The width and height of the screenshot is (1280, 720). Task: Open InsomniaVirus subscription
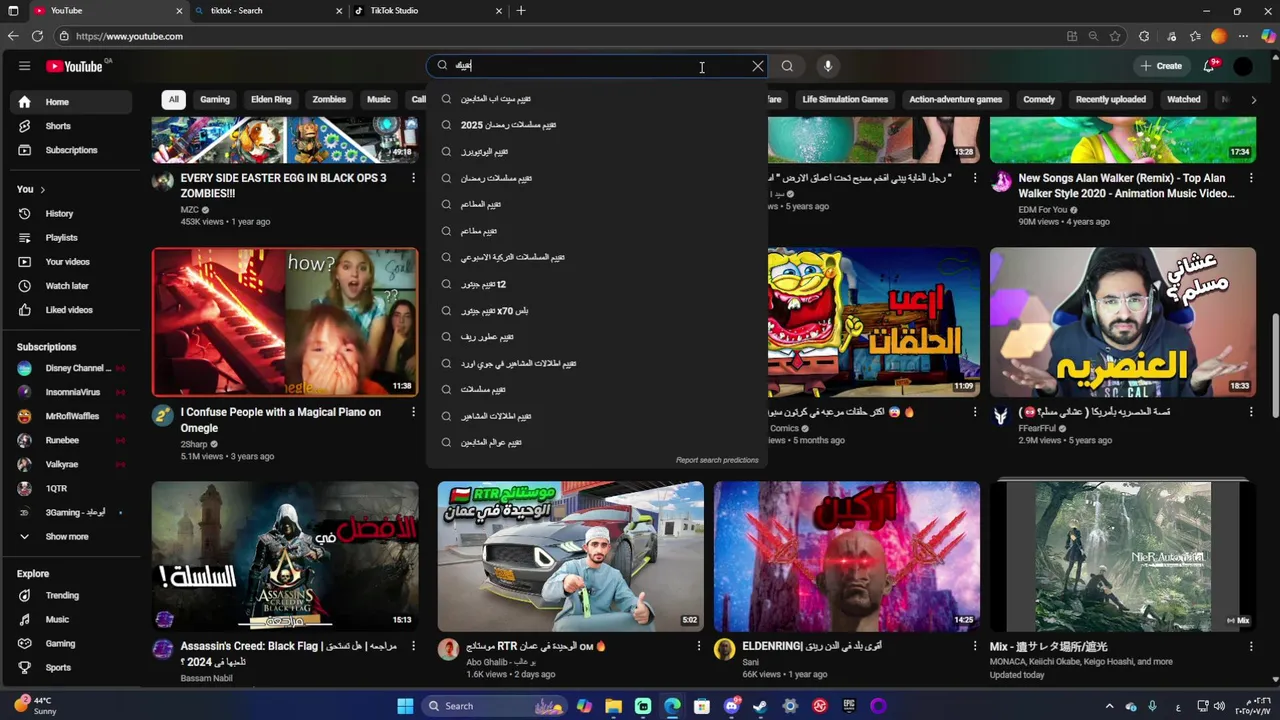(71, 392)
